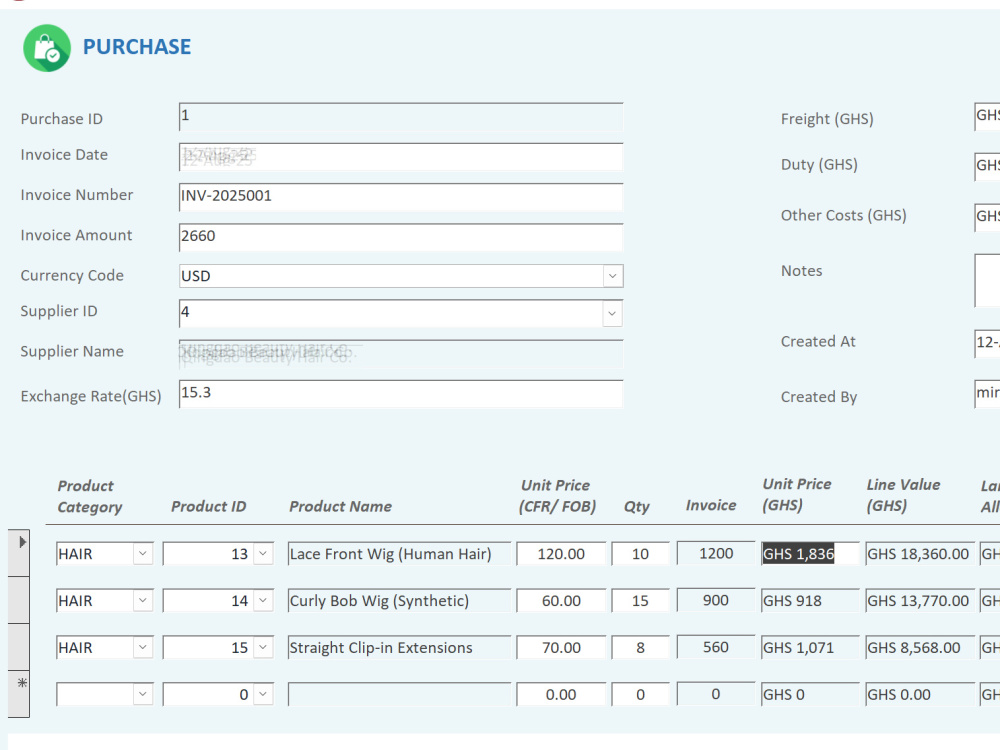Click Line Value GHS 0.00 in new row

tap(920, 694)
